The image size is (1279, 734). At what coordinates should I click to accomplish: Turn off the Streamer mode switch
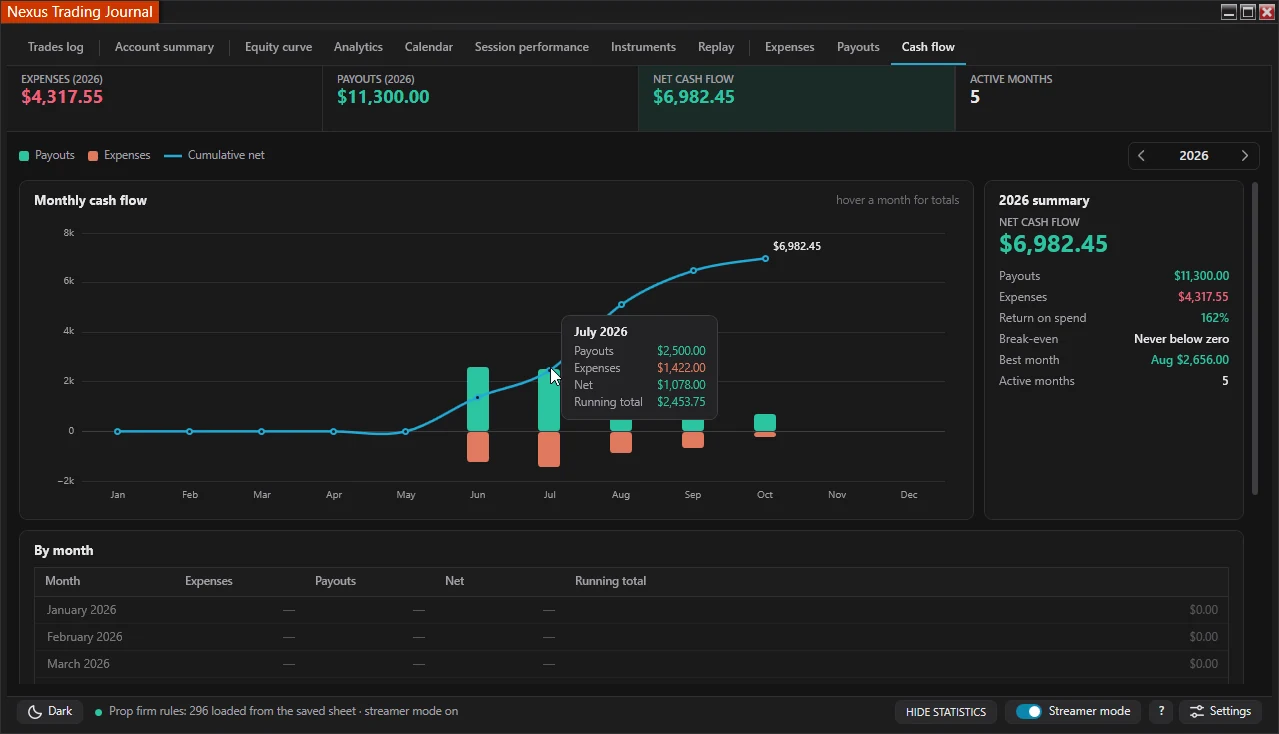pos(1028,712)
